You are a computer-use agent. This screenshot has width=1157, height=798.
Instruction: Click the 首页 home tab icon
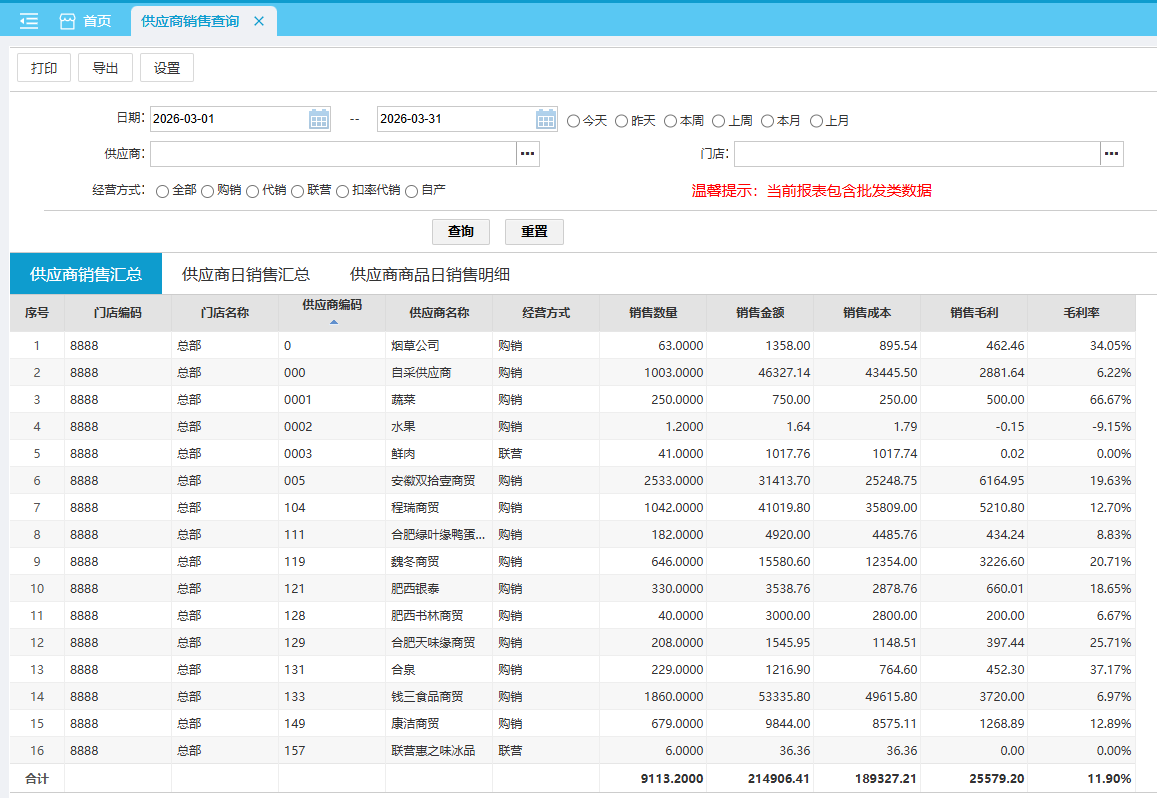tap(68, 21)
